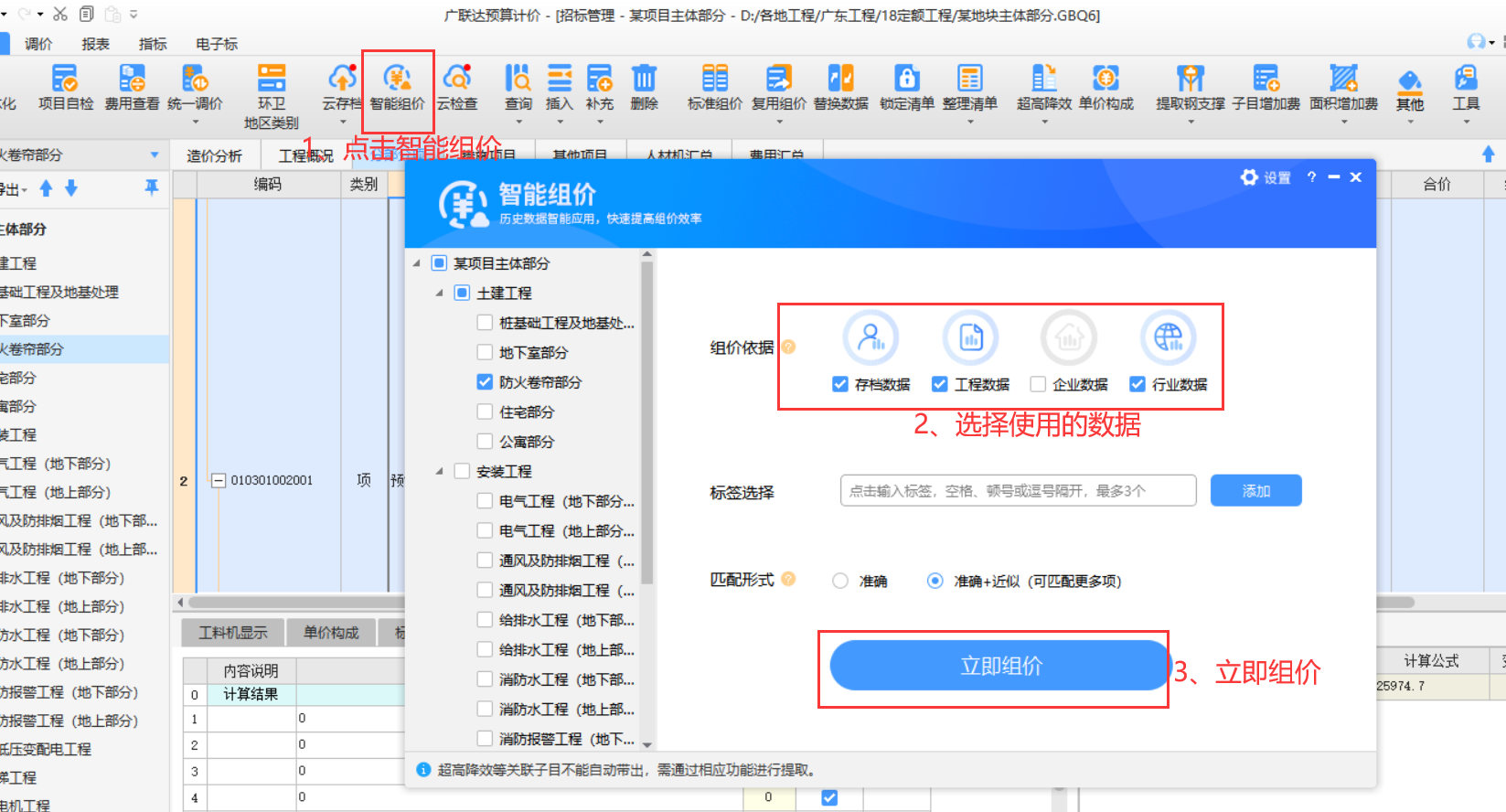Click the dialog tree scroll-down arrow
This screenshot has width=1506, height=812.
coord(647,744)
